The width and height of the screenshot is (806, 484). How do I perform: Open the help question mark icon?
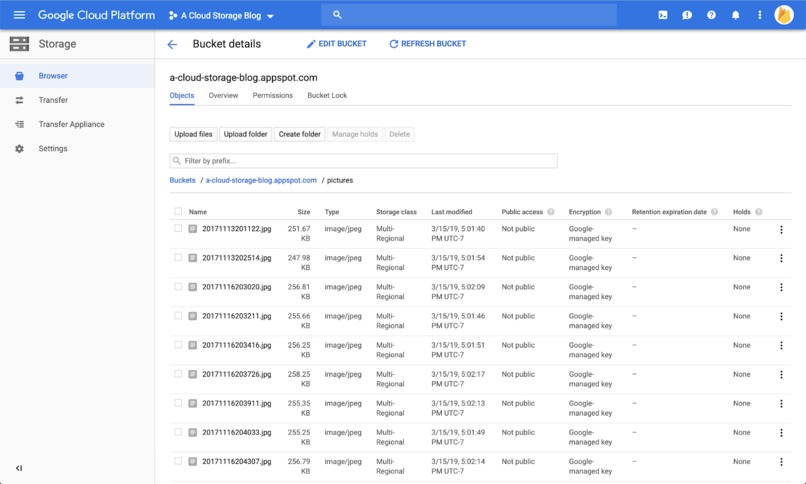(711, 15)
